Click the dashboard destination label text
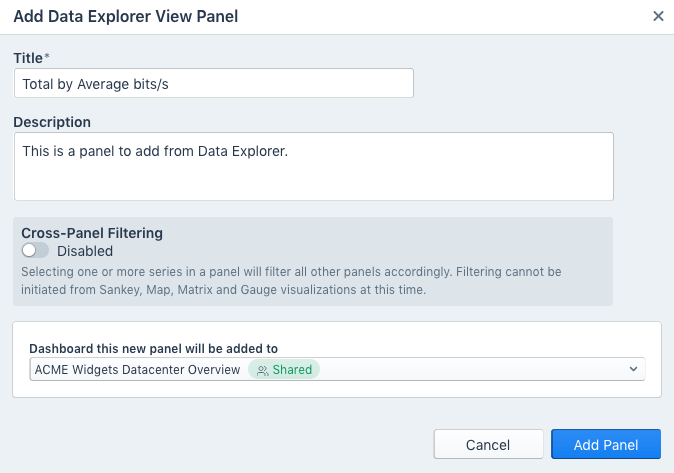 (153, 348)
